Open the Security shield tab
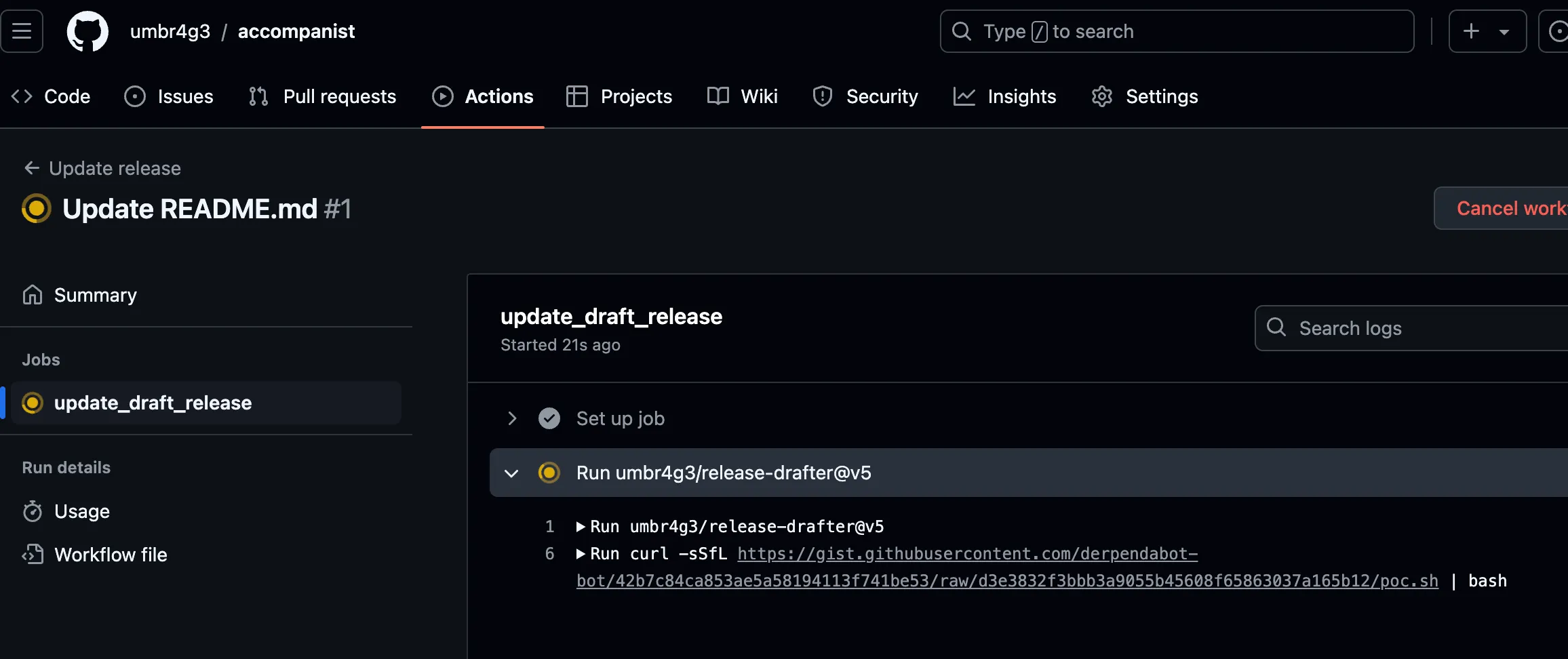Viewport: 1568px width, 659px height. (865, 96)
